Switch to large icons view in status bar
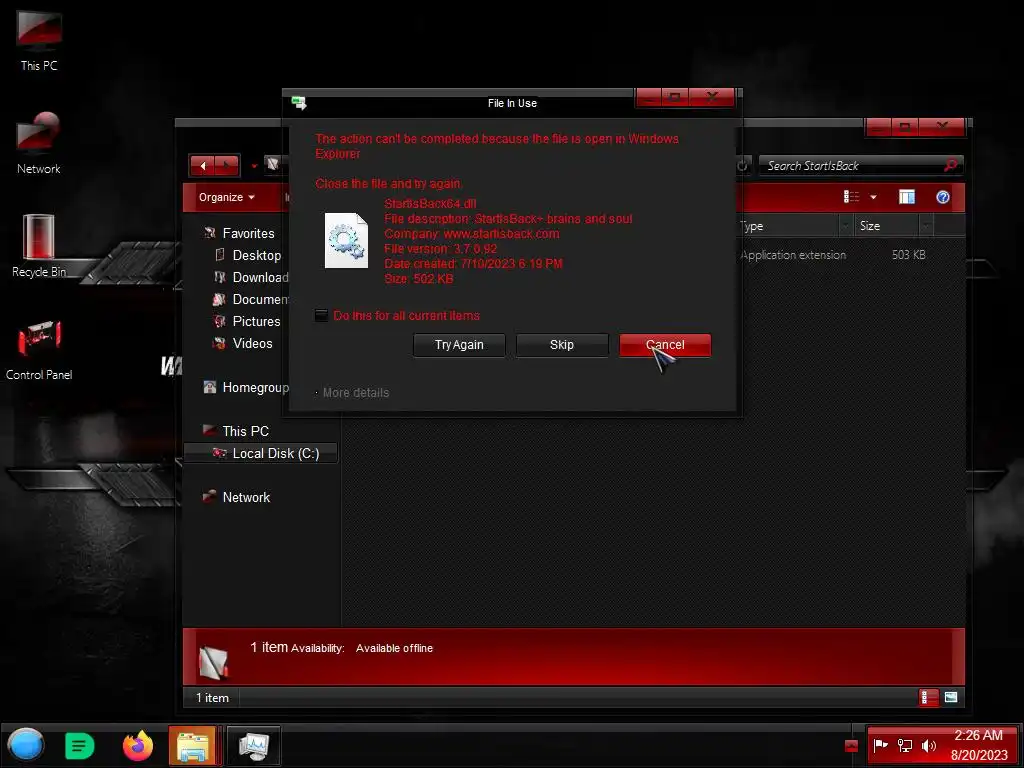The image size is (1024, 768). [951, 697]
